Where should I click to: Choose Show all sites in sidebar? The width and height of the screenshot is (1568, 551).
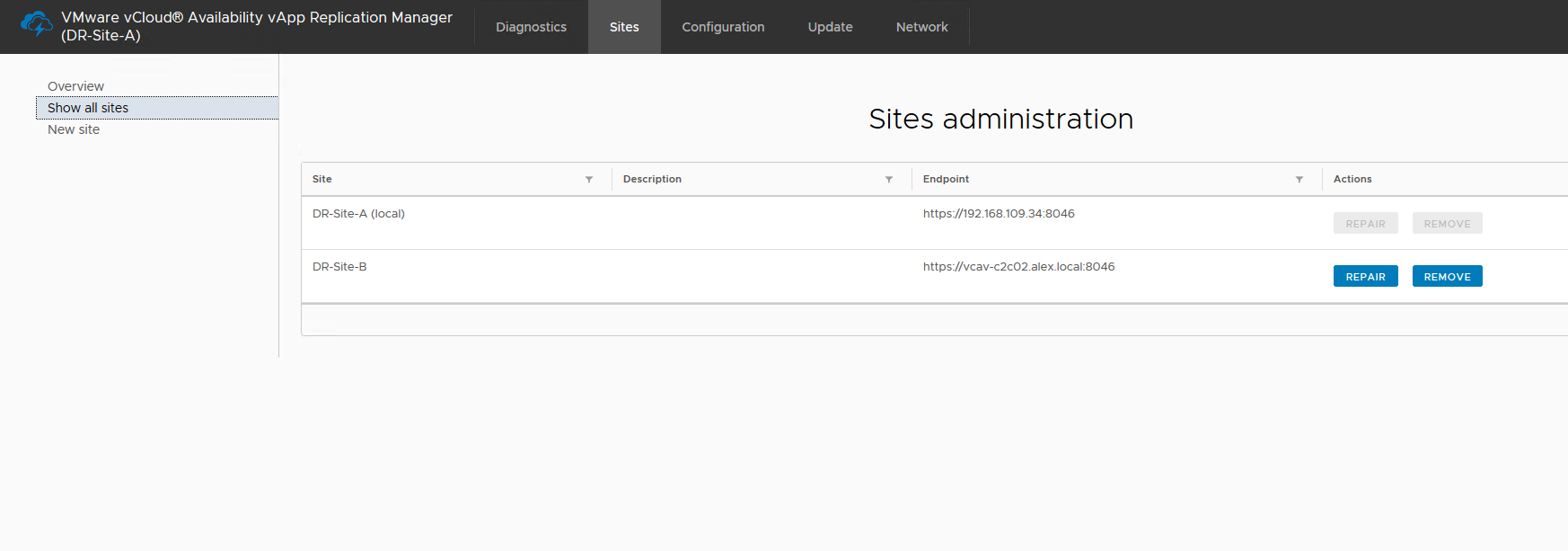coord(88,108)
